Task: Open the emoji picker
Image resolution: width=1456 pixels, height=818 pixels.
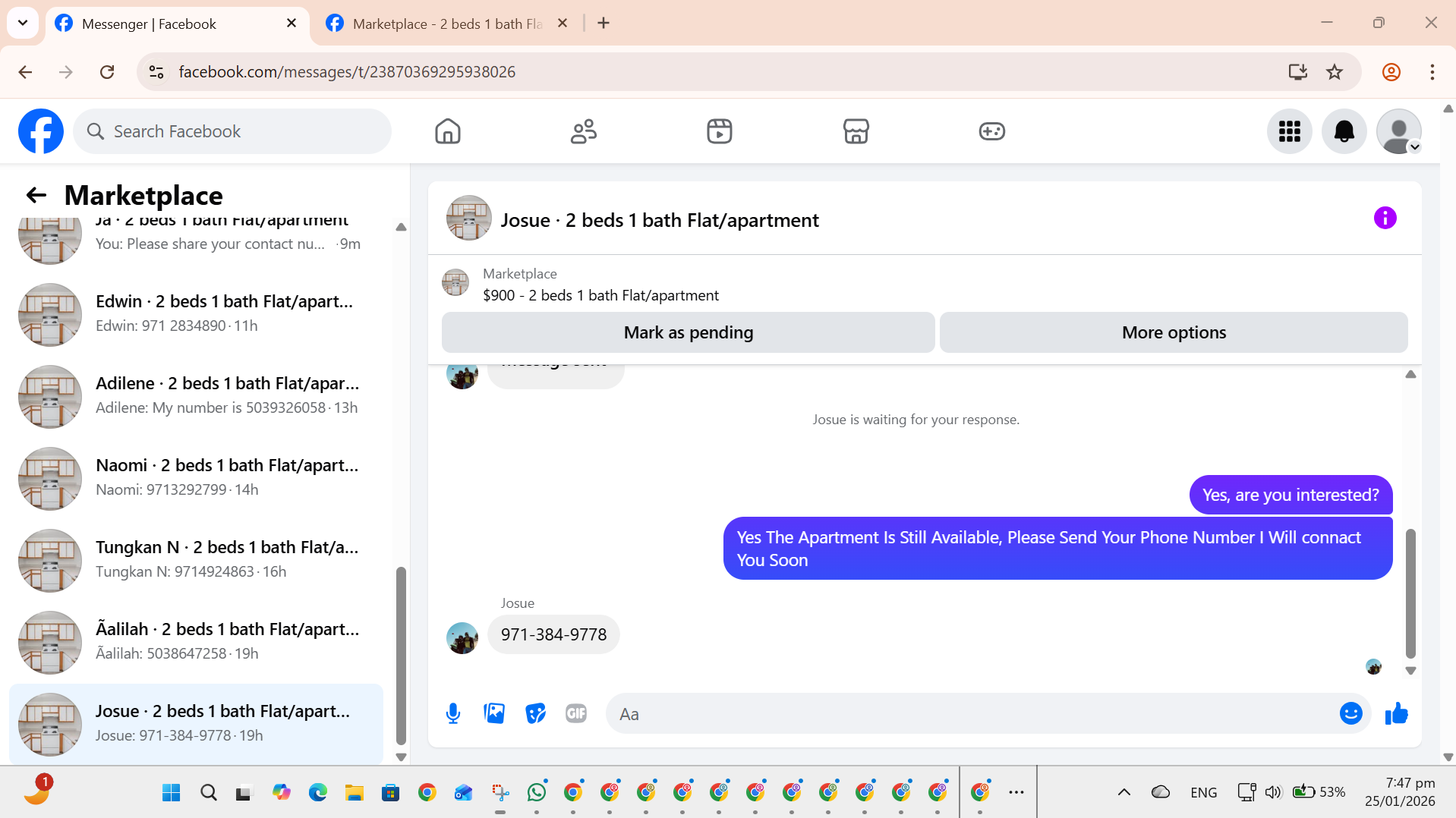Action: (1350, 713)
